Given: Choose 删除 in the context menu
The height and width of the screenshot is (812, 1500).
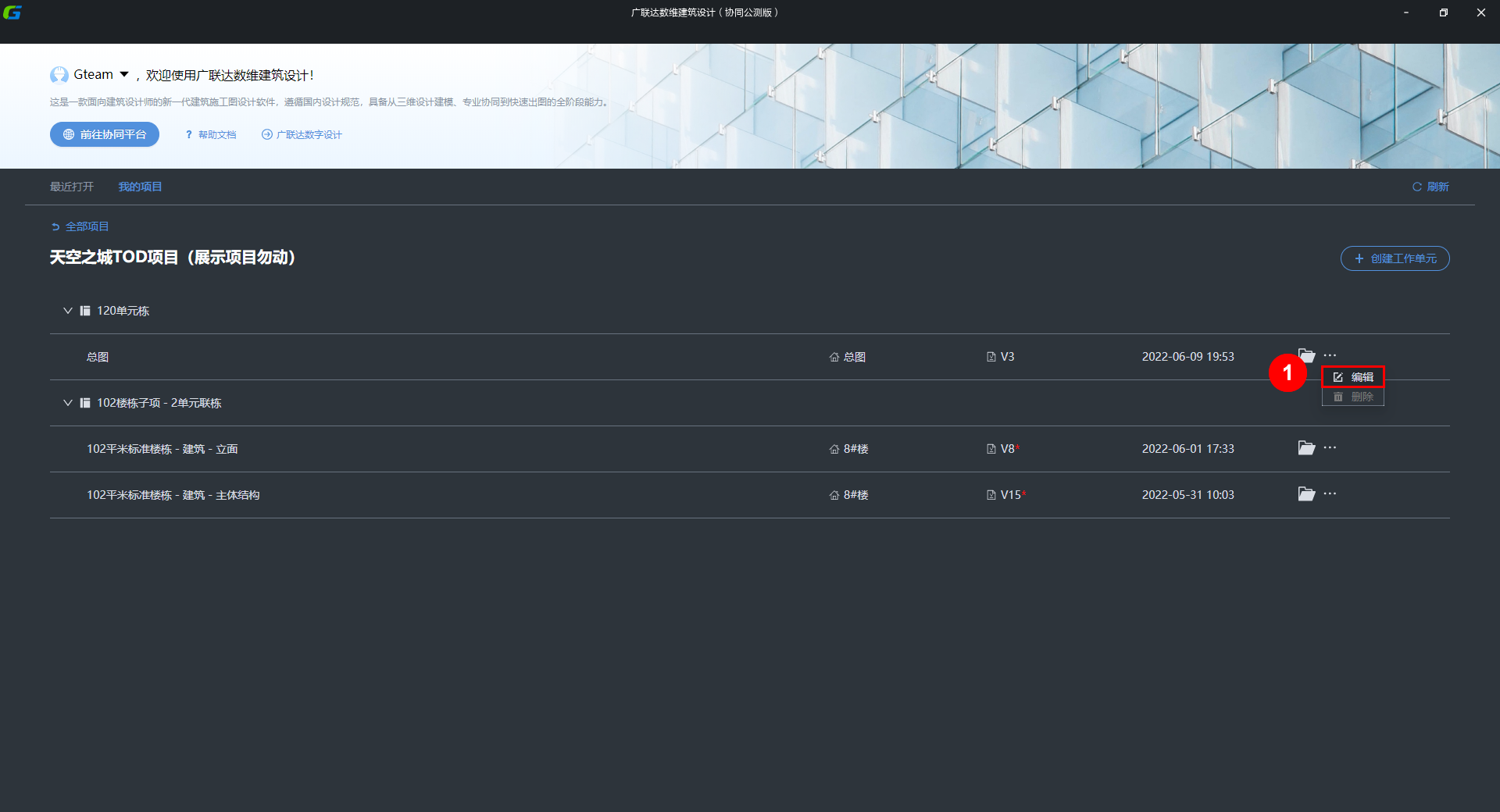Looking at the screenshot, I should (1353, 397).
